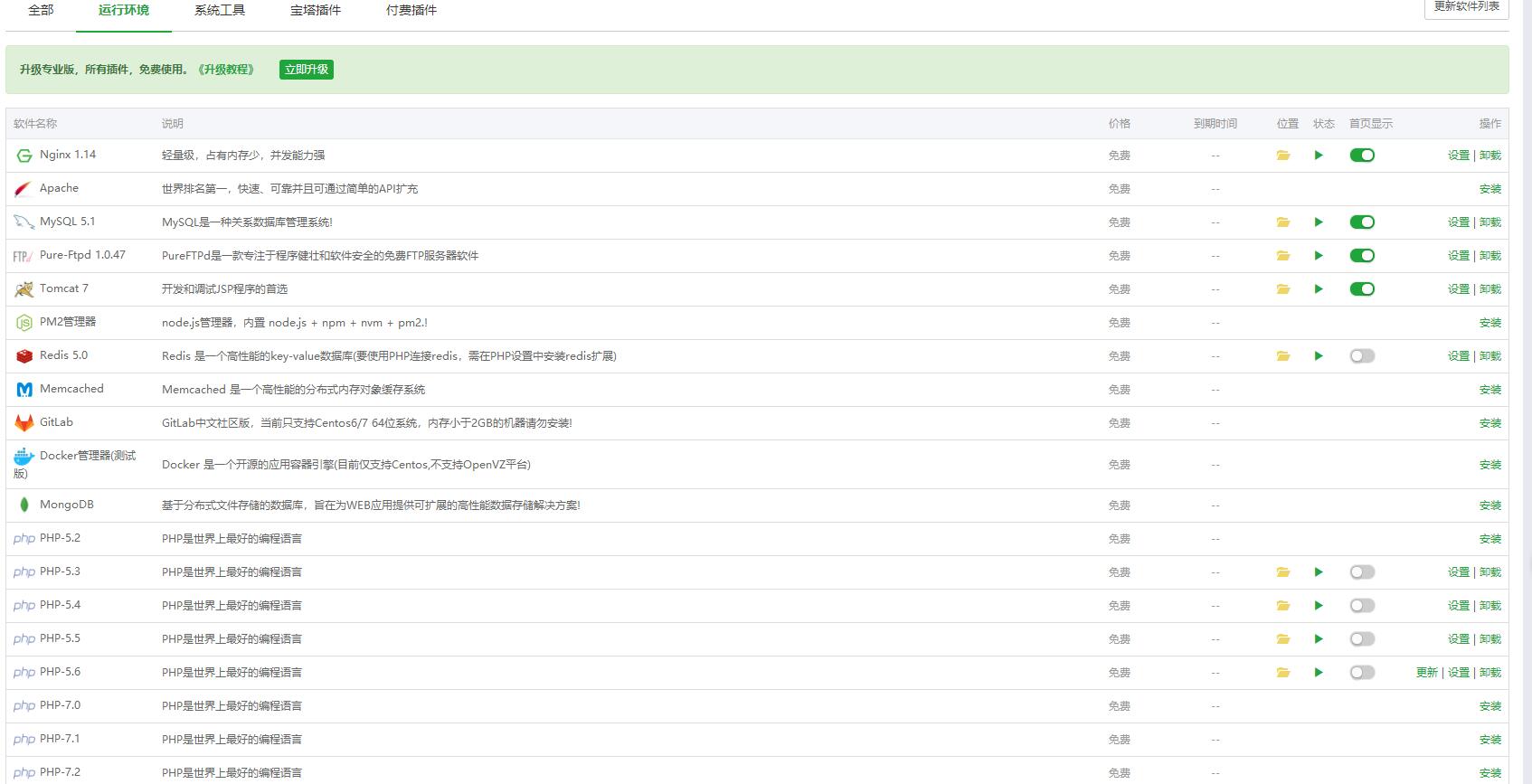Disable homepage display for Nginx 1.14
This screenshot has height=784, width=1532.
click(x=1362, y=156)
